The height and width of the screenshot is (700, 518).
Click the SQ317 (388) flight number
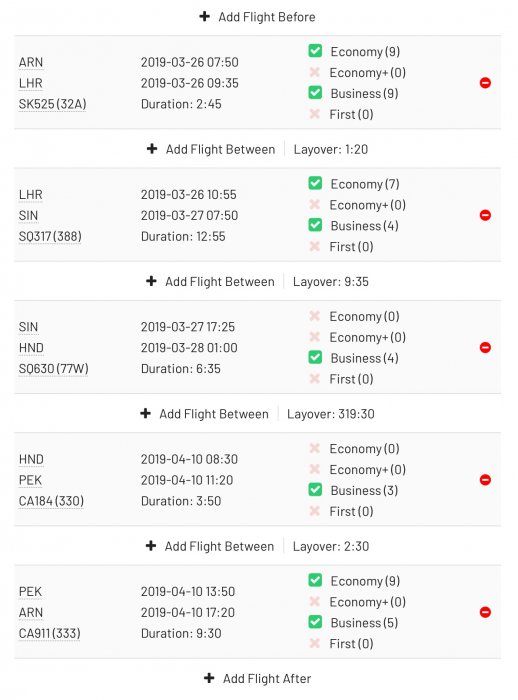50,236
